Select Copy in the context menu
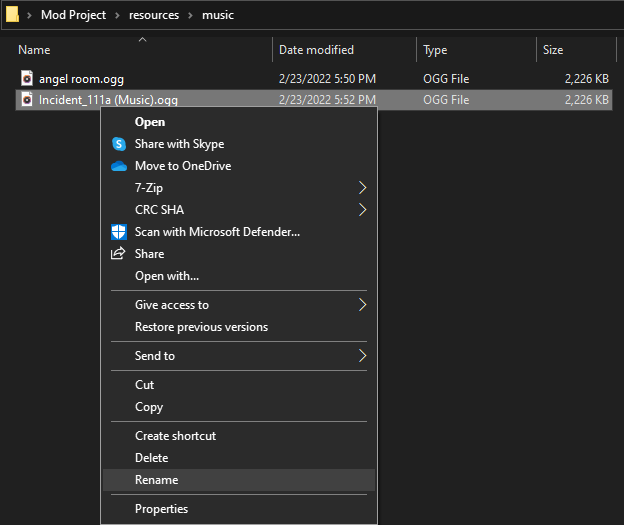Image resolution: width=624 pixels, height=525 pixels. tap(149, 407)
